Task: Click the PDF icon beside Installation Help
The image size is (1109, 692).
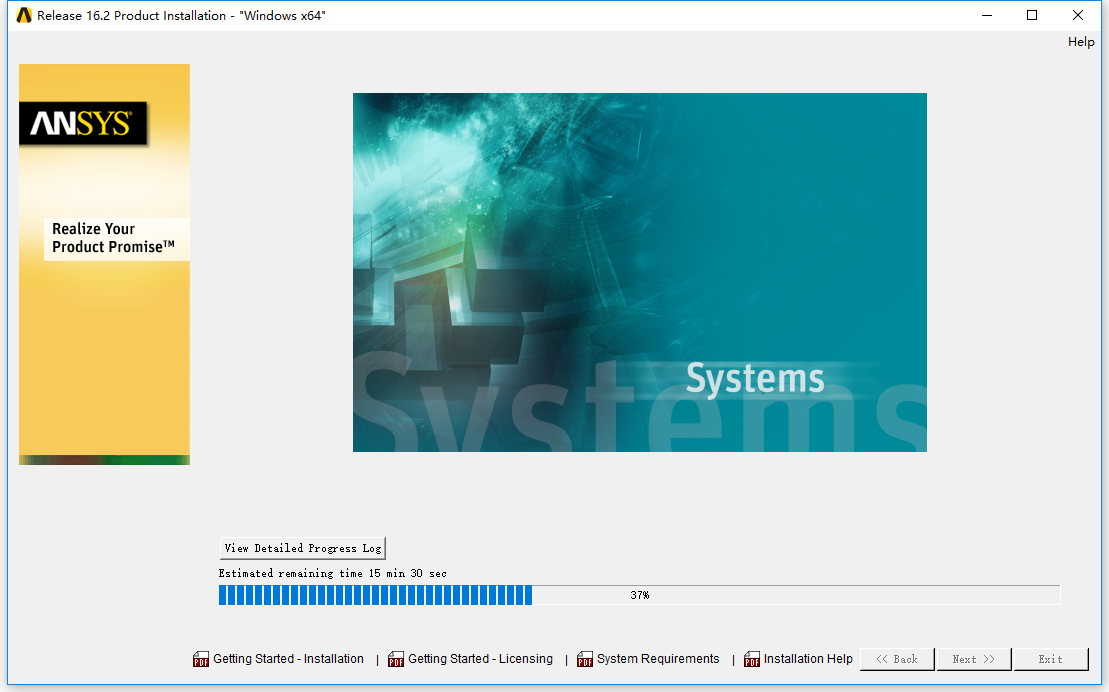Action: tap(752, 659)
